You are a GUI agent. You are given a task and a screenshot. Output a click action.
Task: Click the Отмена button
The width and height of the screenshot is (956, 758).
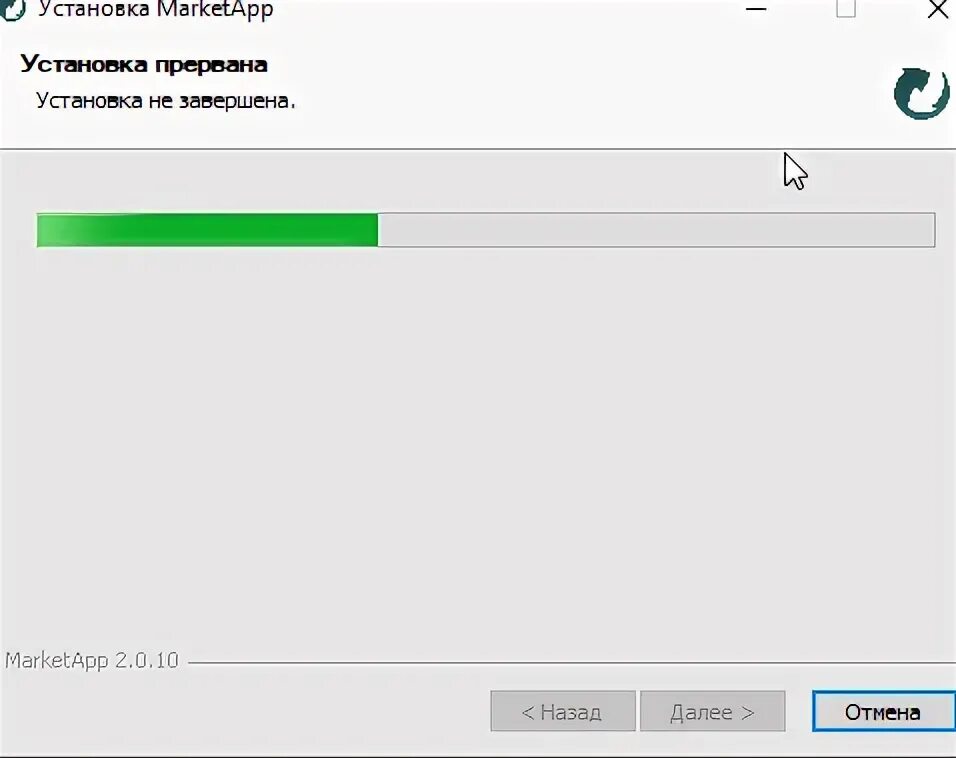pos(883,711)
